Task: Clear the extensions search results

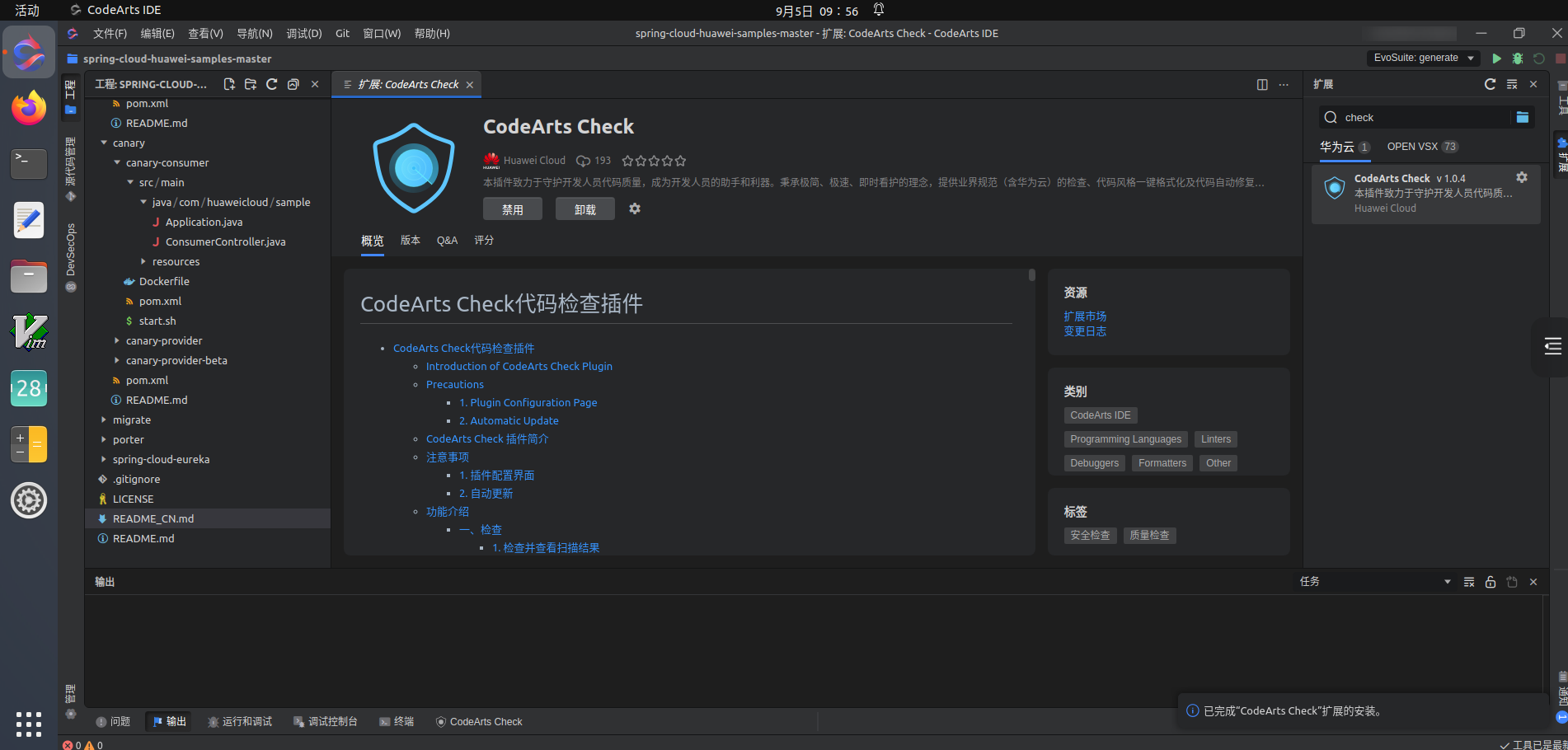Action: (1512, 84)
